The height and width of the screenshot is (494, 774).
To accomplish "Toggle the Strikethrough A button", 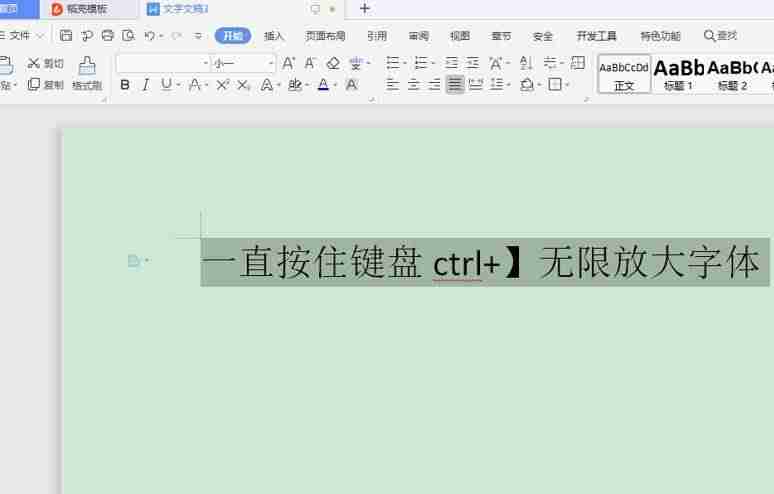I will 195,85.
